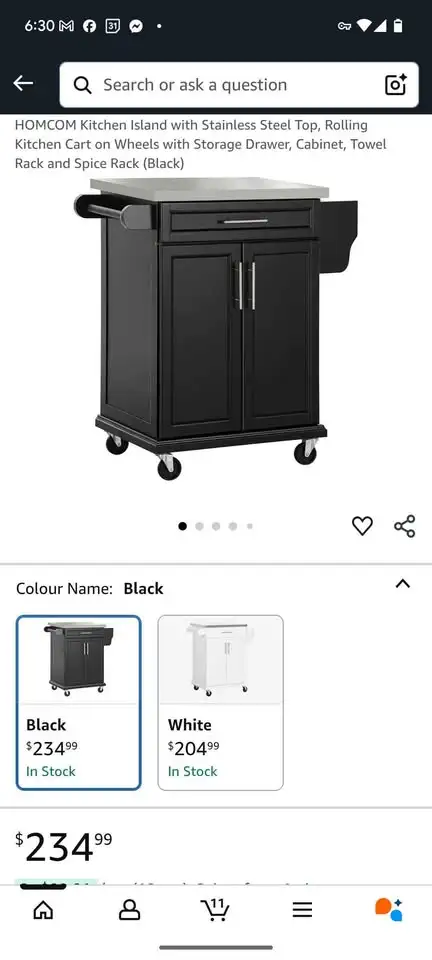Open camera lens search icon
432x960 pixels.
[396, 84]
